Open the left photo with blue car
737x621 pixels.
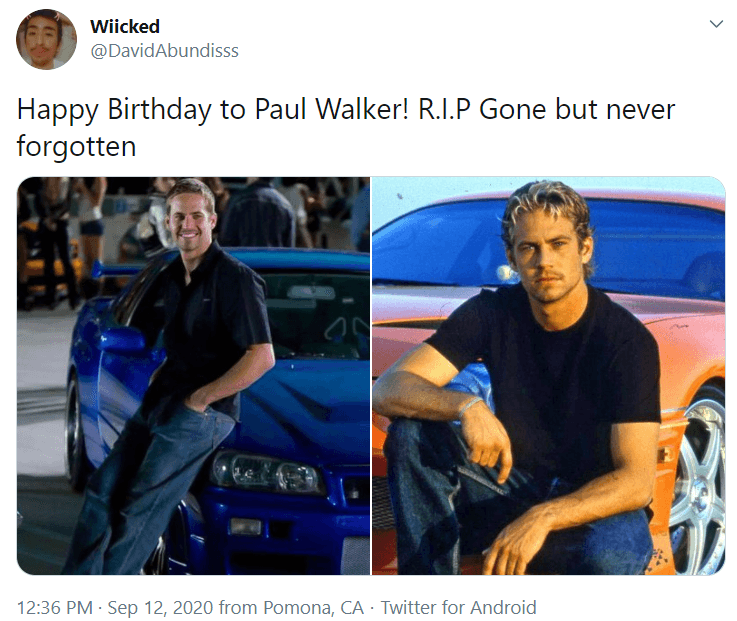(194, 376)
